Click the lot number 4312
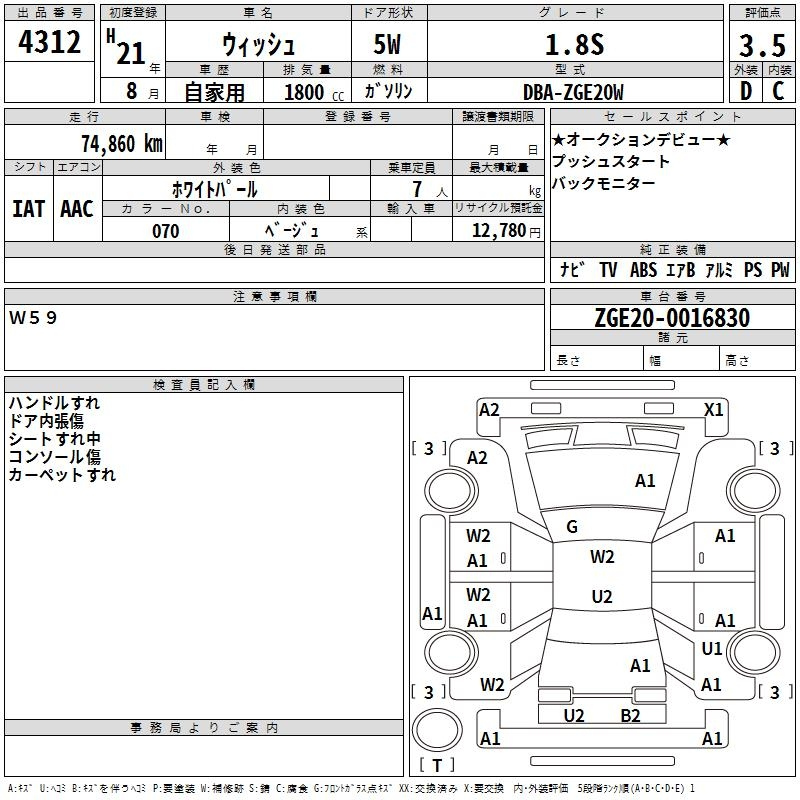Screen dimensions: 800x800 click(x=50, y=43)
